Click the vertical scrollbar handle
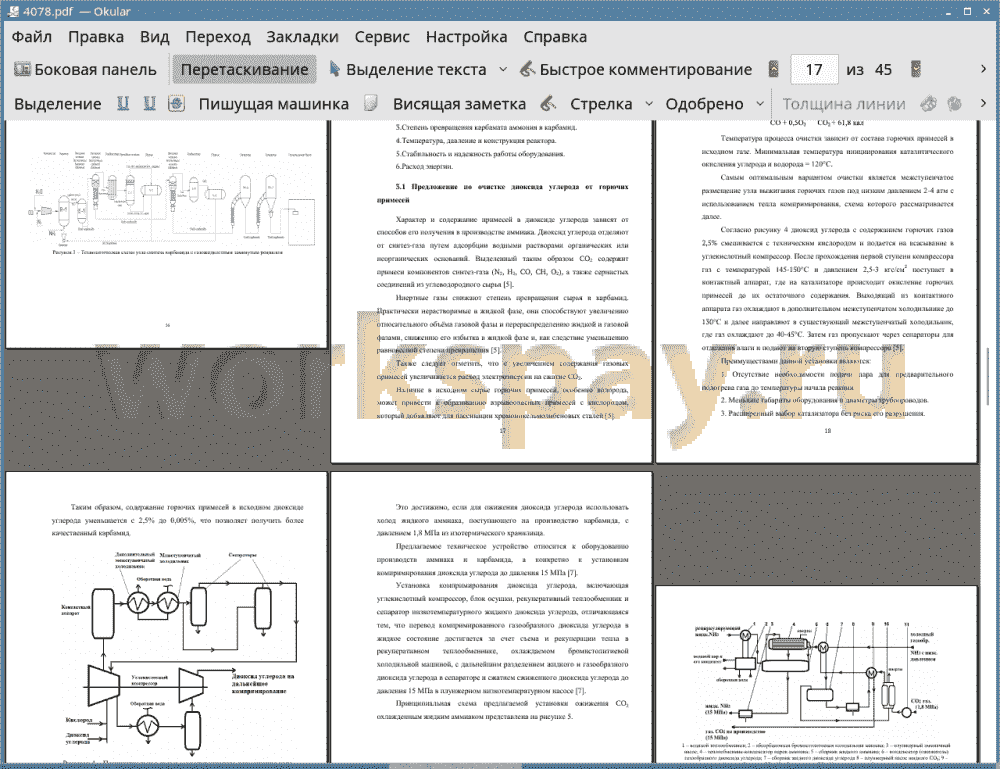Viewport: 1000px width, 769px height. tap(989, 376)
